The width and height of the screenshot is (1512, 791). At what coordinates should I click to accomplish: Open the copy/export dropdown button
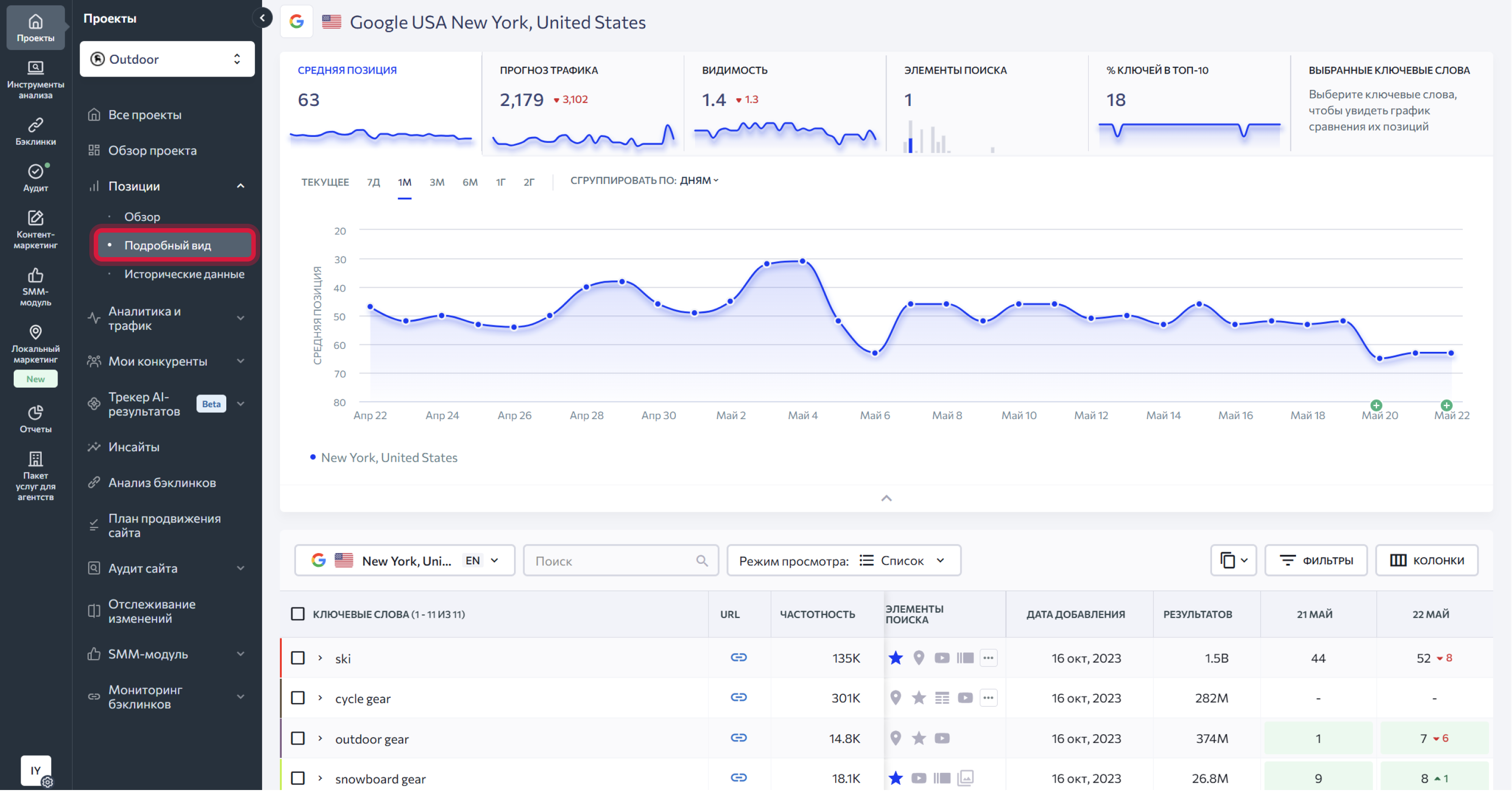point(1233,560)
